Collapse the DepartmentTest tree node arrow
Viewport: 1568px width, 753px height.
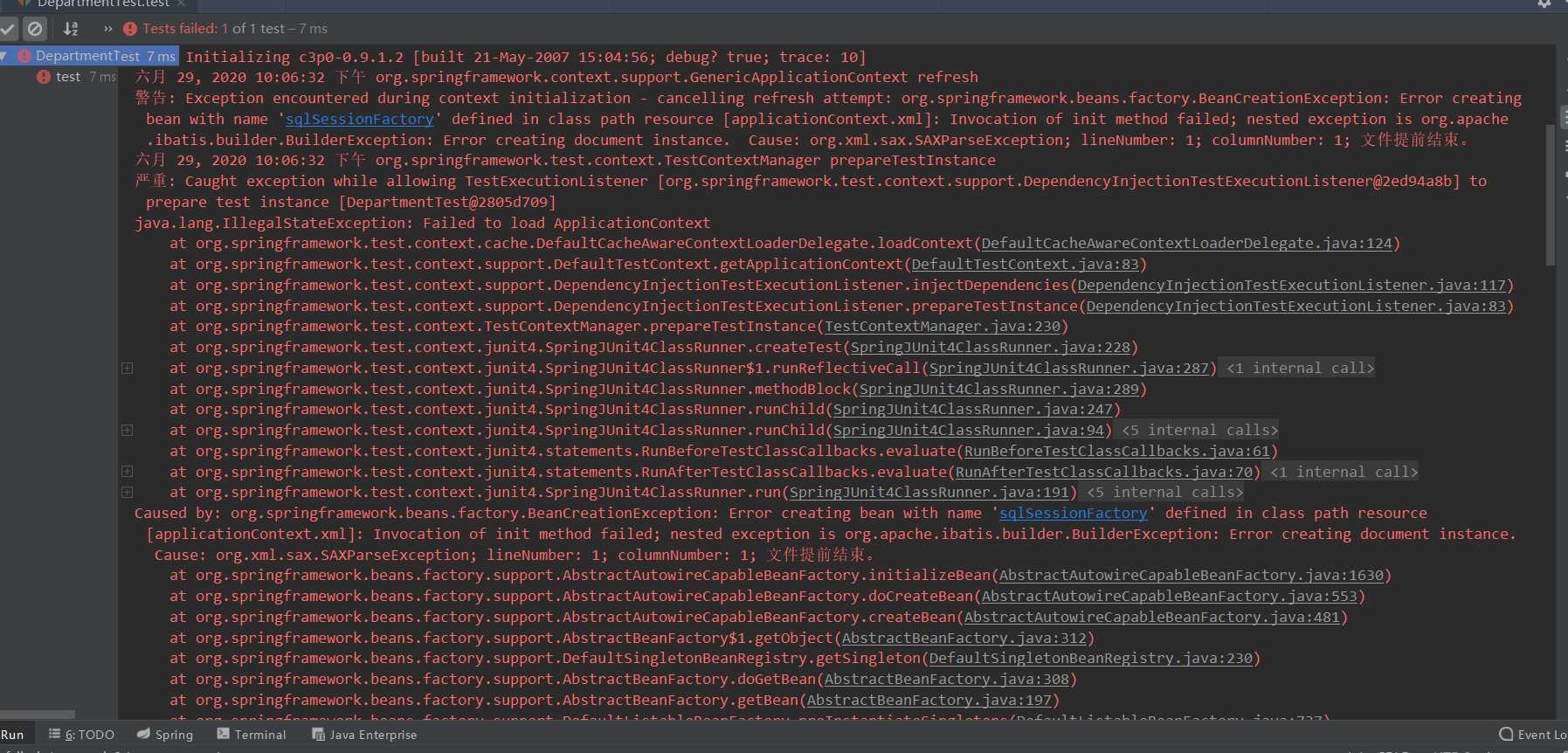[4, 56]
